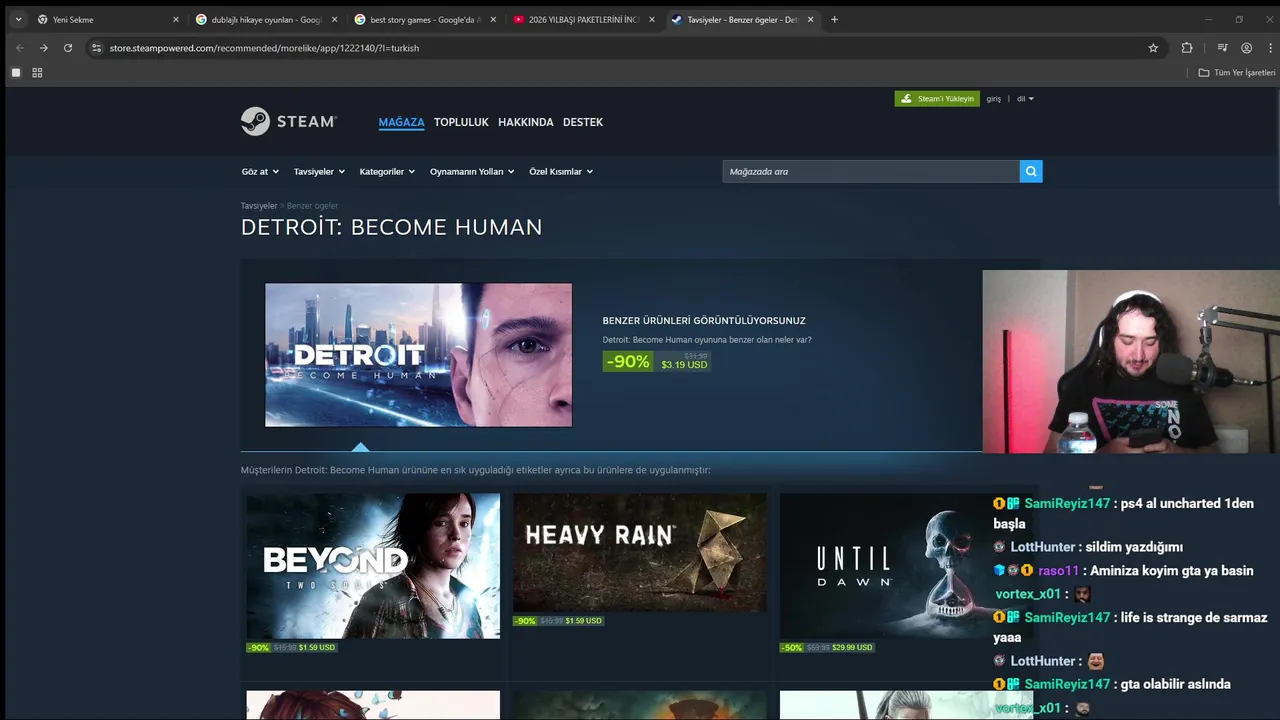Close the best story games tab
The image size is (1280, 720).
(x=493, y=19)
